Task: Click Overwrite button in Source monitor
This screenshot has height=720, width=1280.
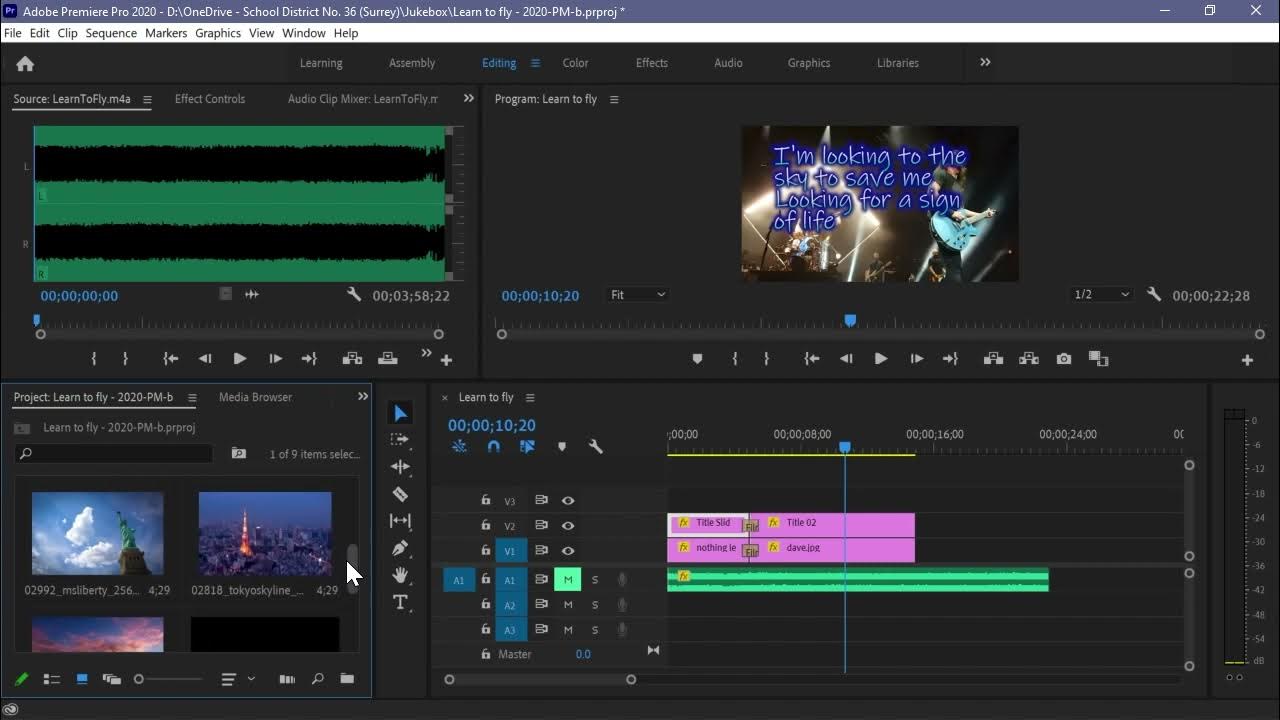Action: click(387, 359)
